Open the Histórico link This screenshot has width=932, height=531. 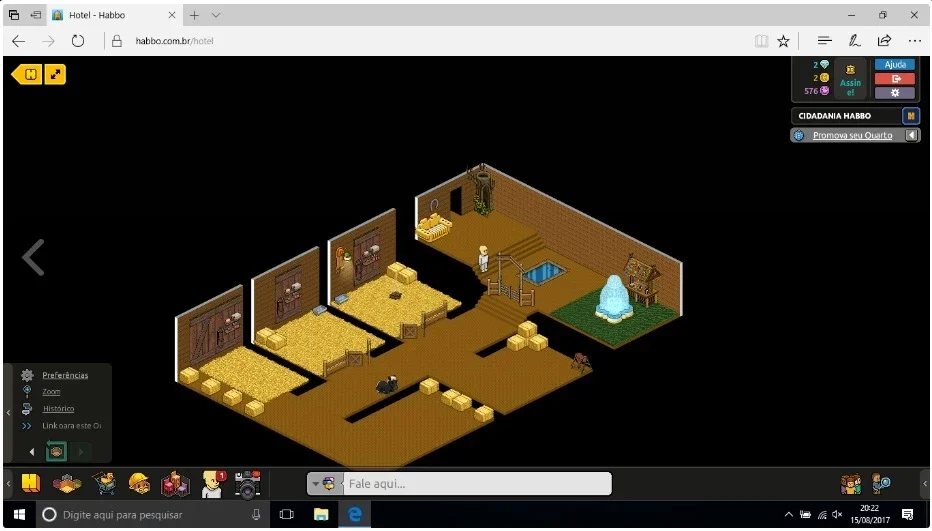(x=58, y=409)
